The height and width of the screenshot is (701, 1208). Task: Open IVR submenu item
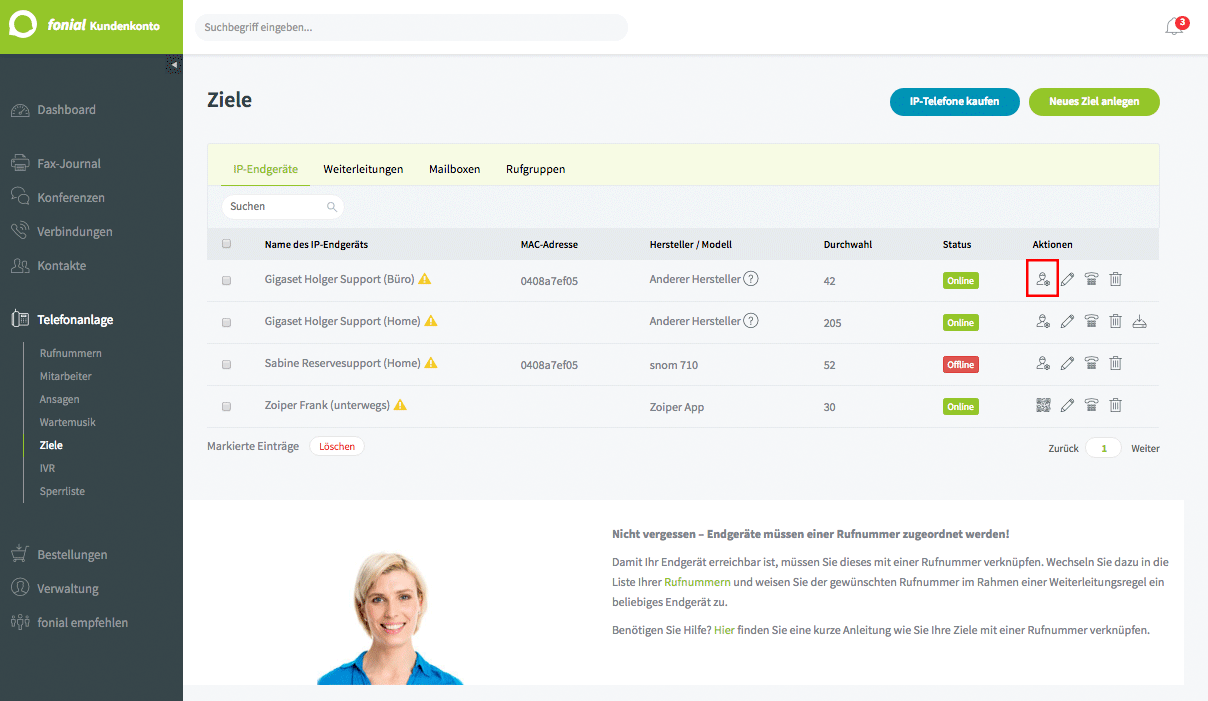pyautogui.click(x=47, y=468)
